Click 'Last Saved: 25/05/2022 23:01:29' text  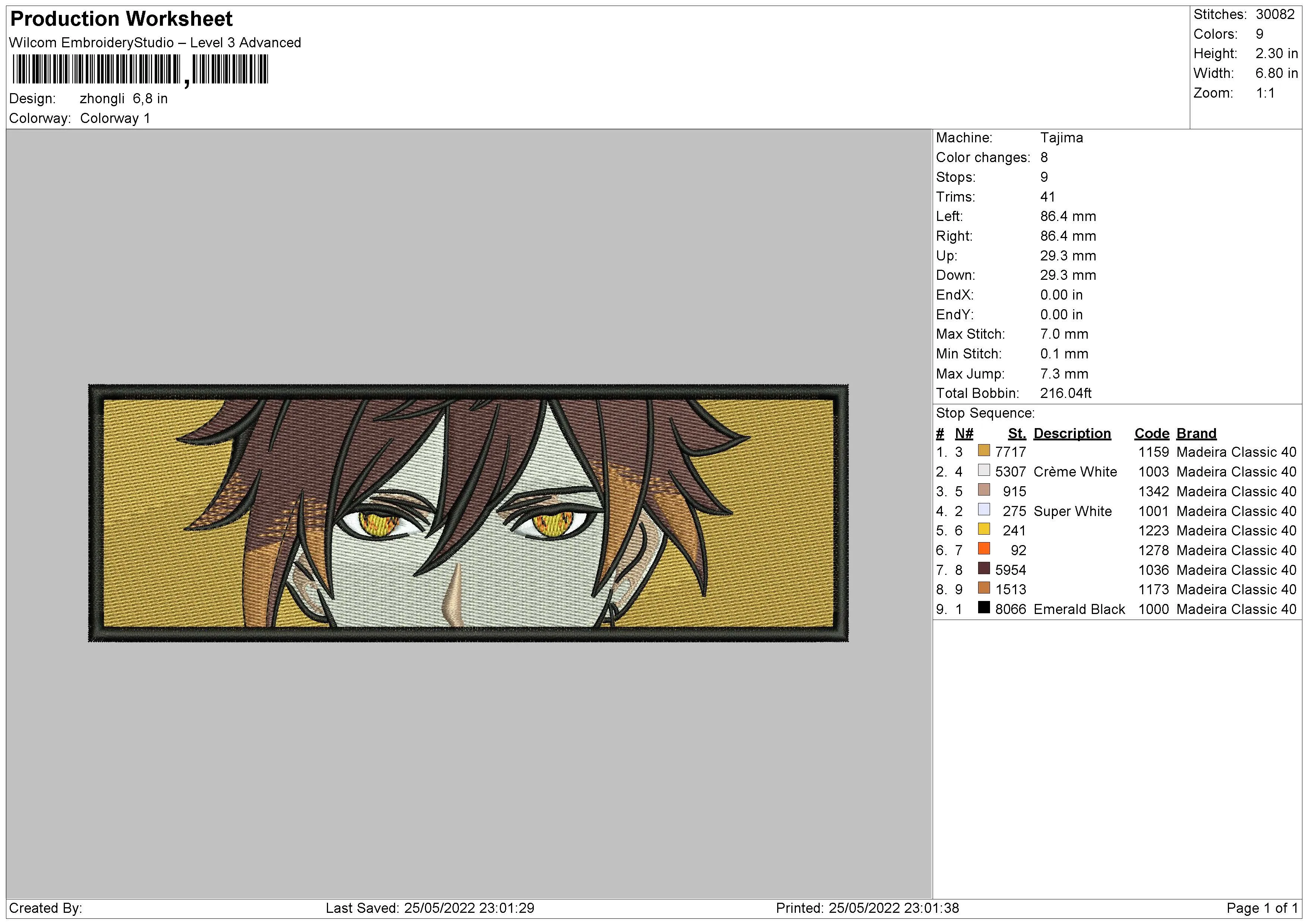point(430,908)
